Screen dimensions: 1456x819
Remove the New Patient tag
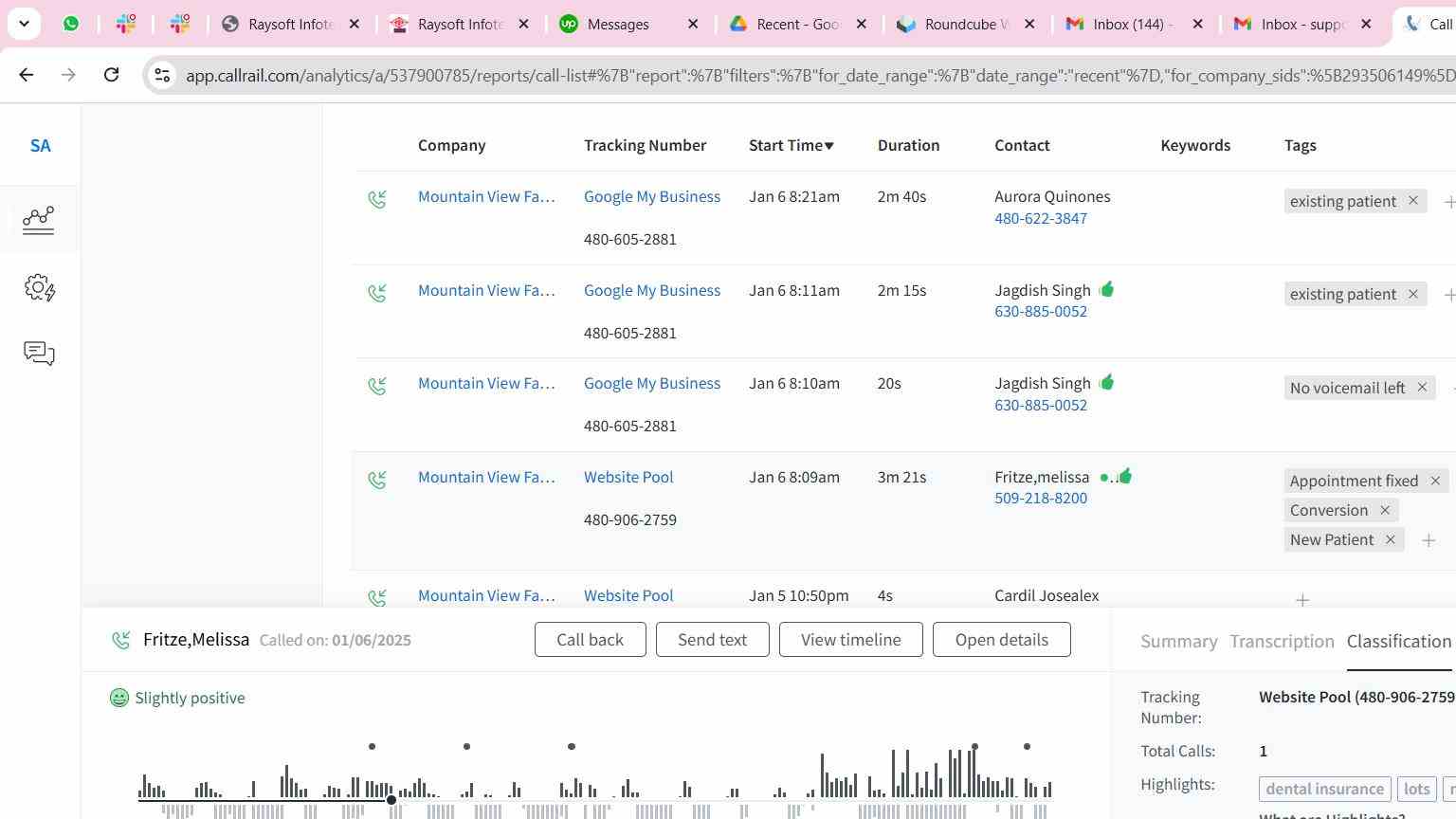pyautogui.click(x=1391, y=539)
